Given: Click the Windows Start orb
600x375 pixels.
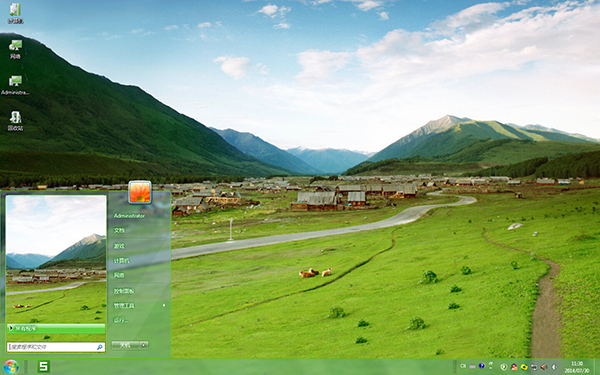Looking at the screenshot, I should tap(11, 367).
